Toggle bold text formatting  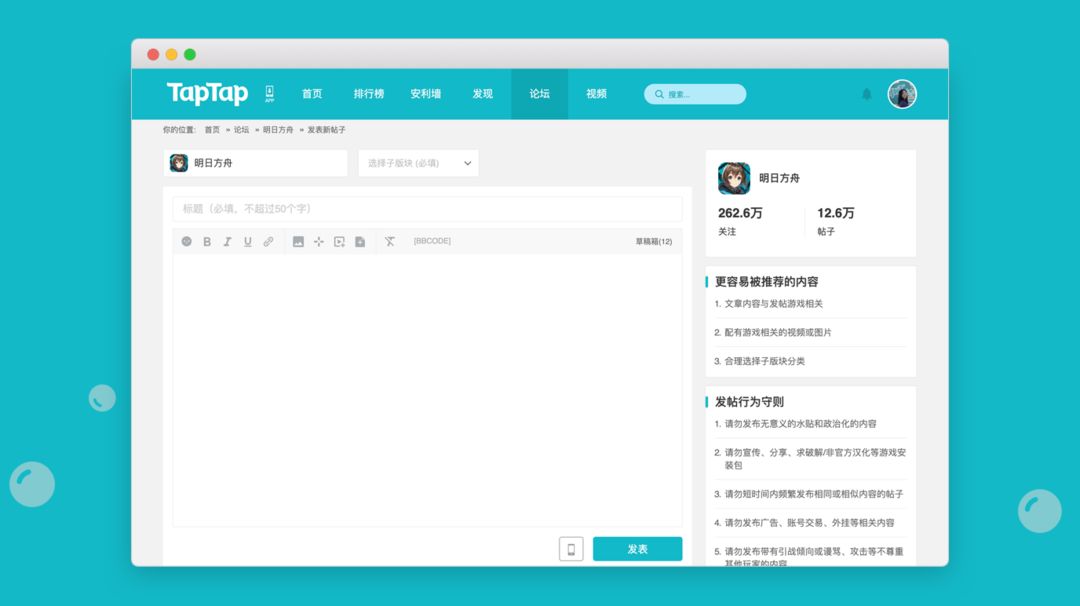pos(207,242)
